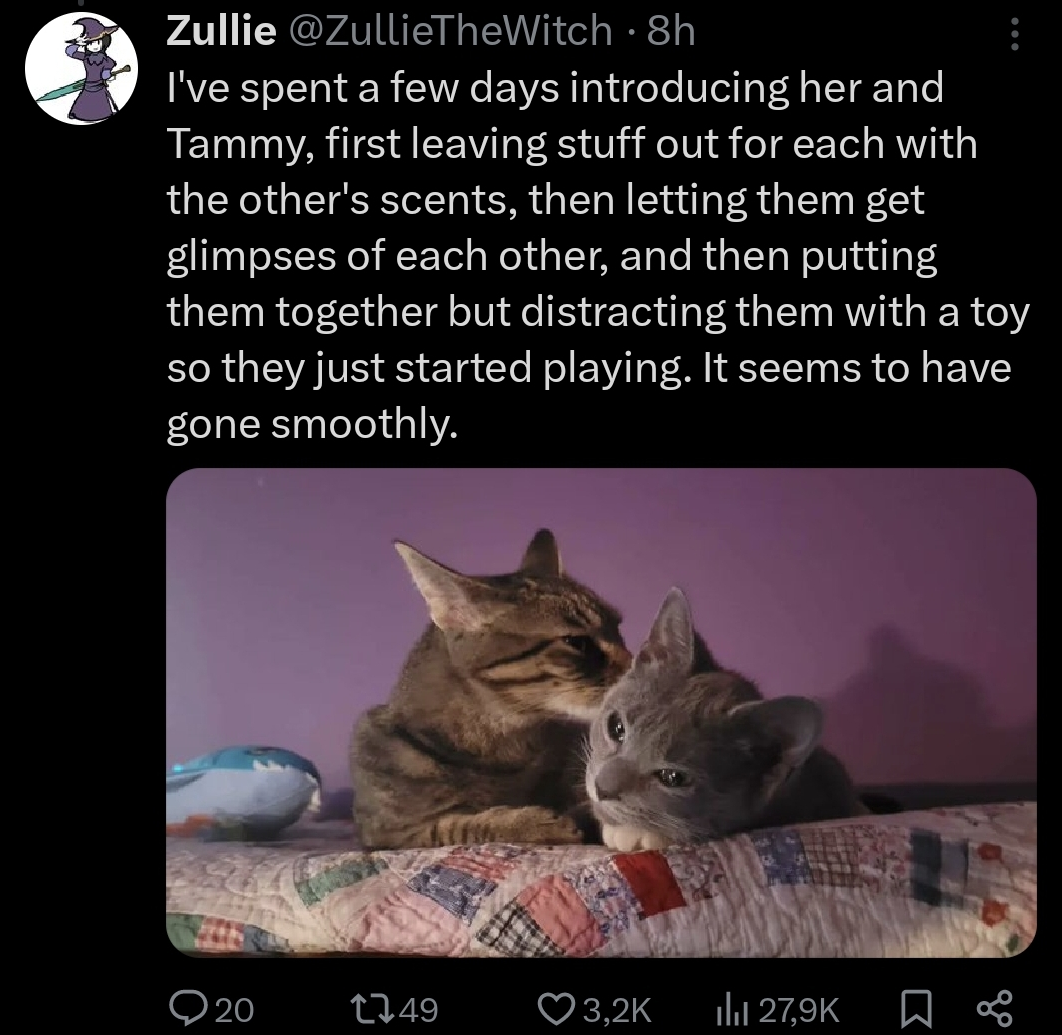
Task: Open the @ZullieTheWitch handle link
Action: (450, 31)
